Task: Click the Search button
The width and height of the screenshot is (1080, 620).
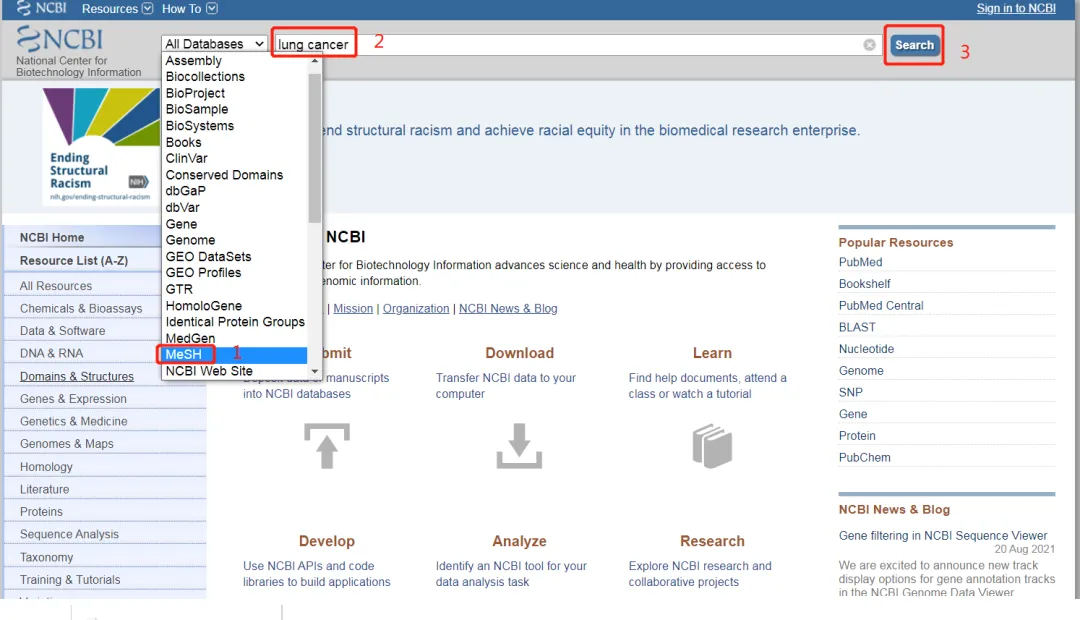Action: point(914,45)
